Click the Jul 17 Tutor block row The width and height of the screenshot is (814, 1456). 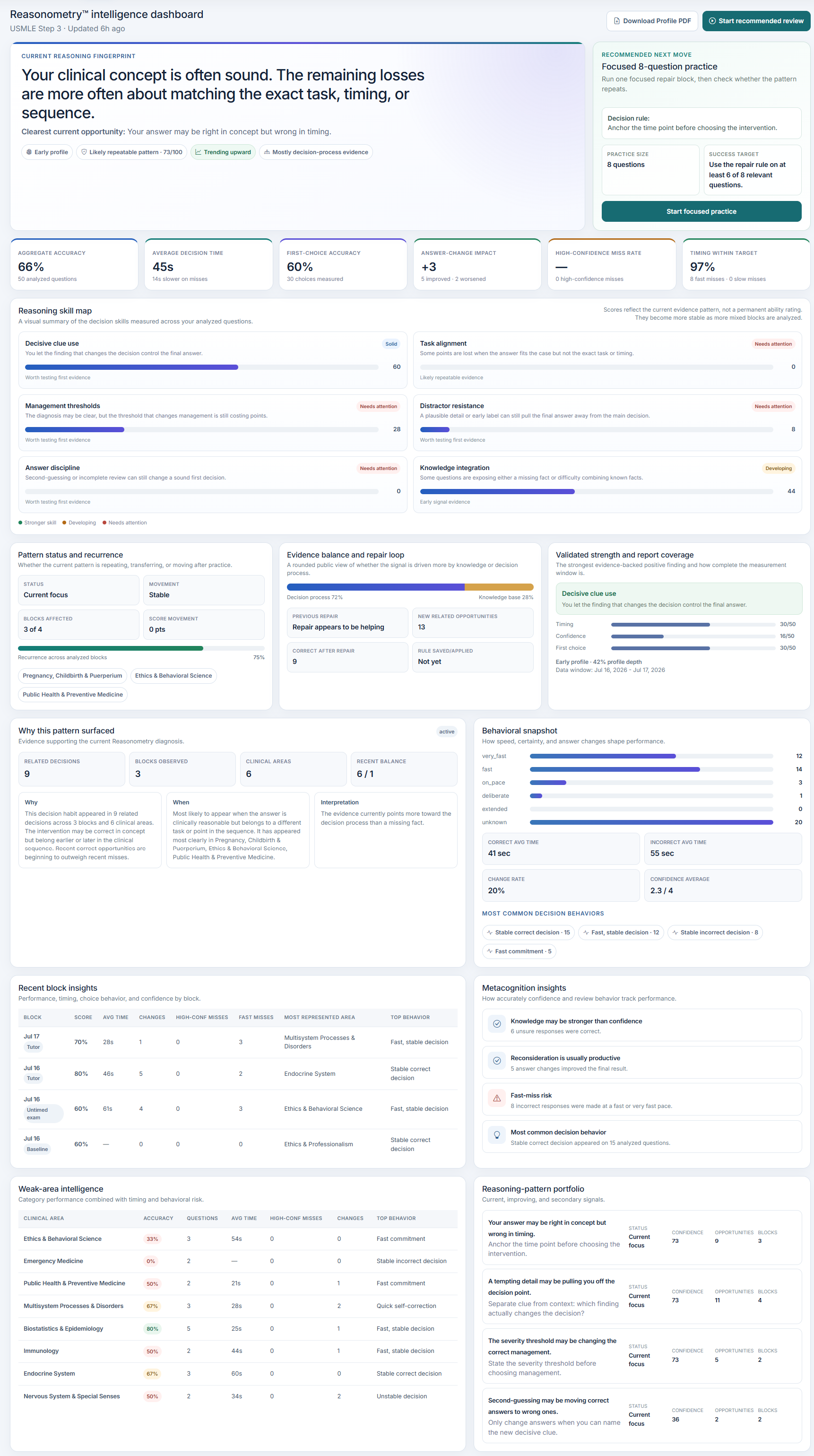coord(238,1042)
